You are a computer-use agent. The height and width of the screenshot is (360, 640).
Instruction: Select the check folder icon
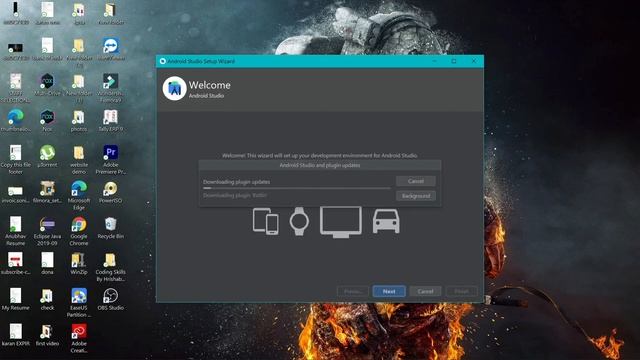point(47,299)
